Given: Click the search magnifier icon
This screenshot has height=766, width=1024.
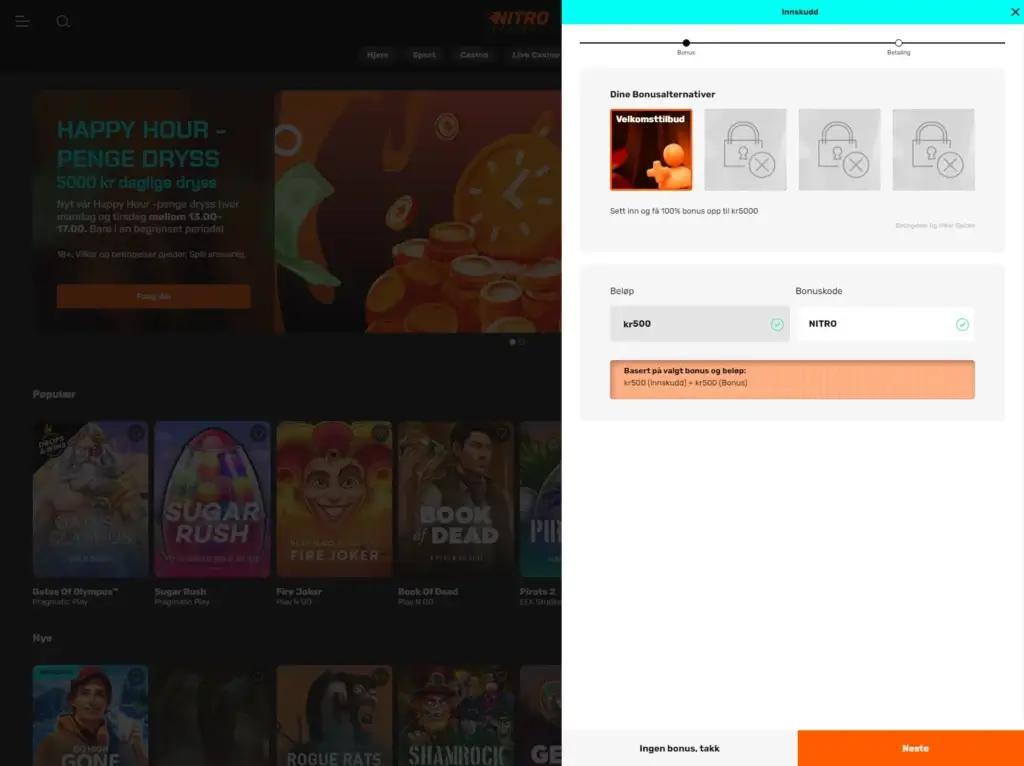Looking at the screenshot, I should point(63,22).
